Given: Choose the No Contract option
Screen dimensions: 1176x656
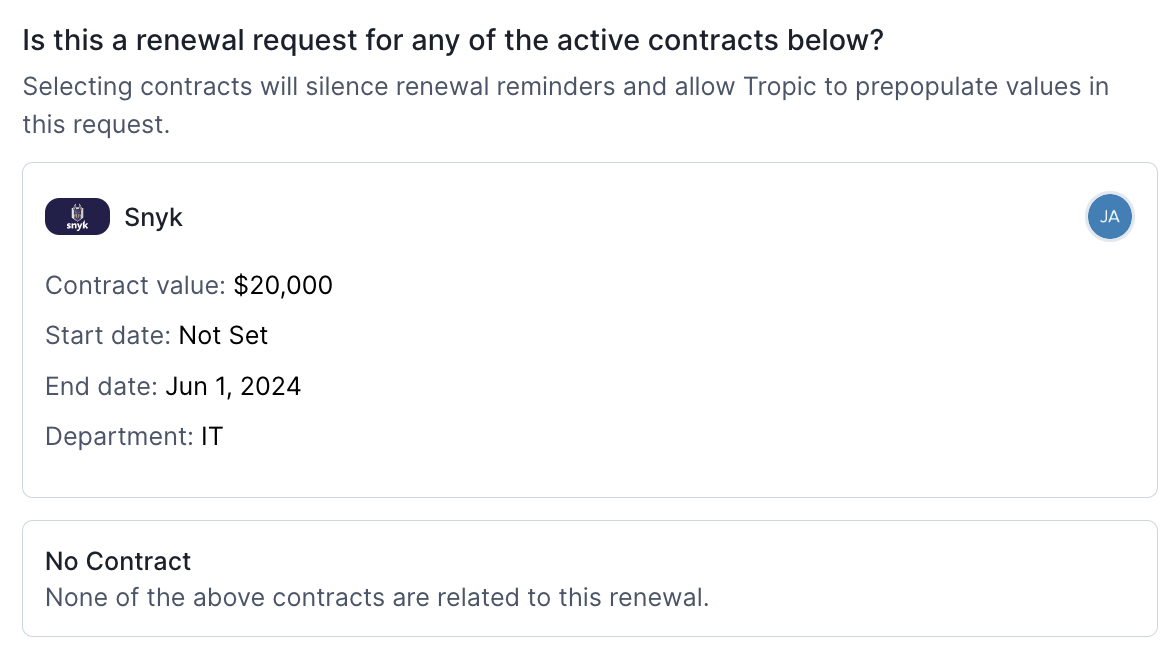Looking at the screenshot, I should click(590, 579).
